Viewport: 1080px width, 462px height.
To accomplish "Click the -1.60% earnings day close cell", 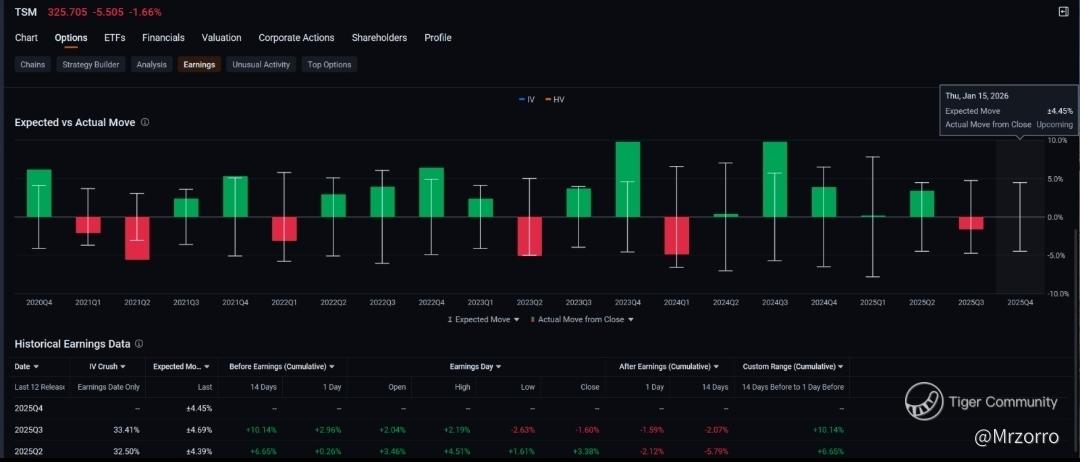I will click(x=587, y=430).
